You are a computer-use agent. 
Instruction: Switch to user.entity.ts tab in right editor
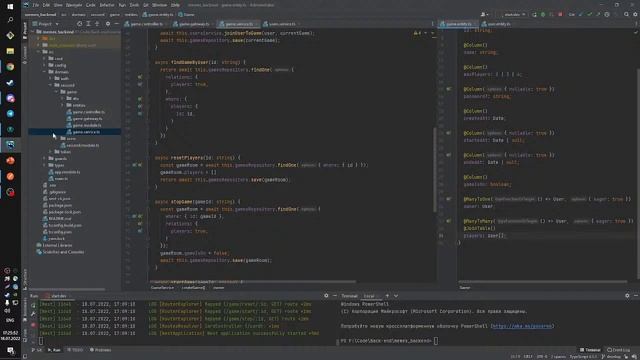pos(498,24)
